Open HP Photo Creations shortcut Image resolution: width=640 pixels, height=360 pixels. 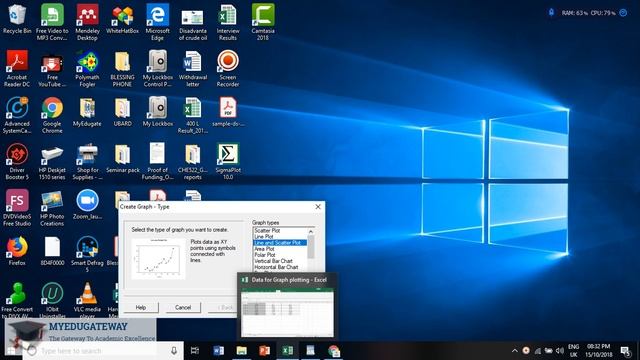(52, 208)
